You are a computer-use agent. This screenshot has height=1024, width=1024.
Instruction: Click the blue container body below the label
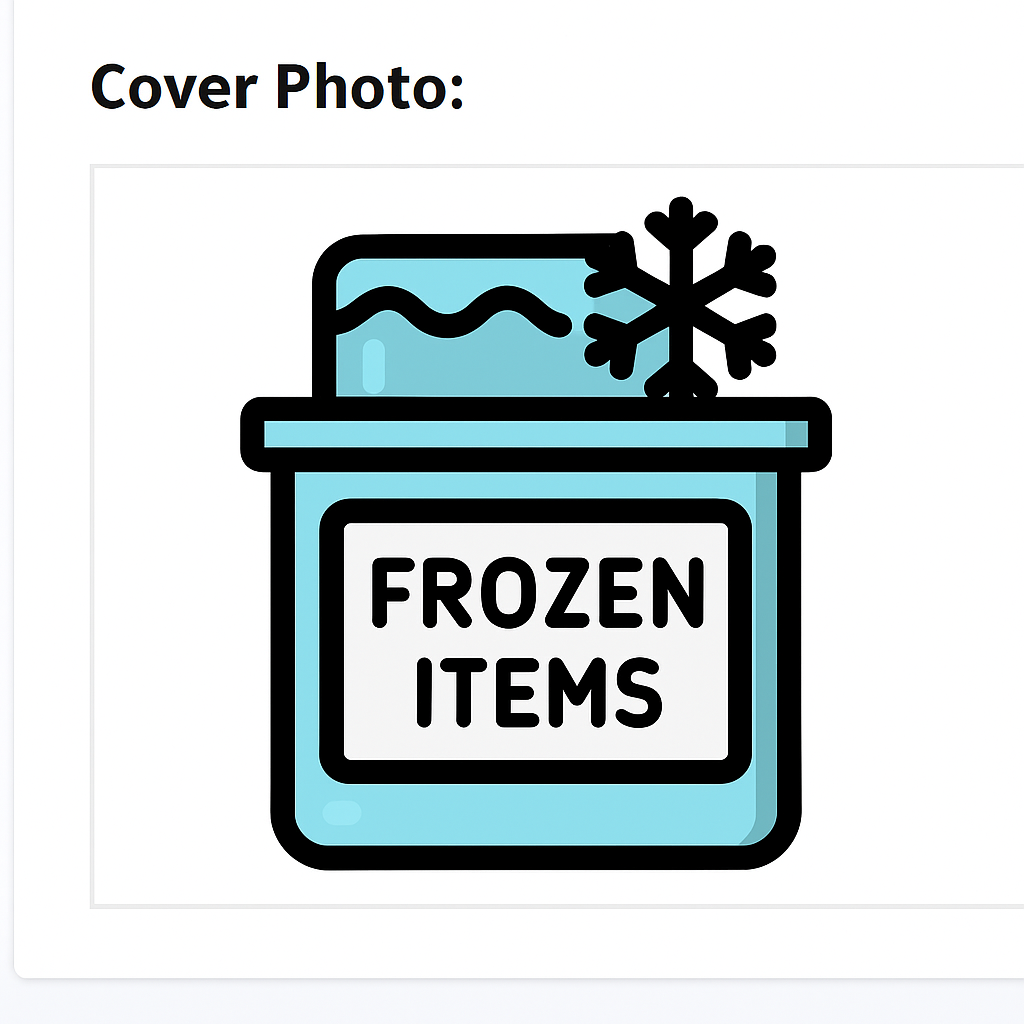click(x=522, y=814)
